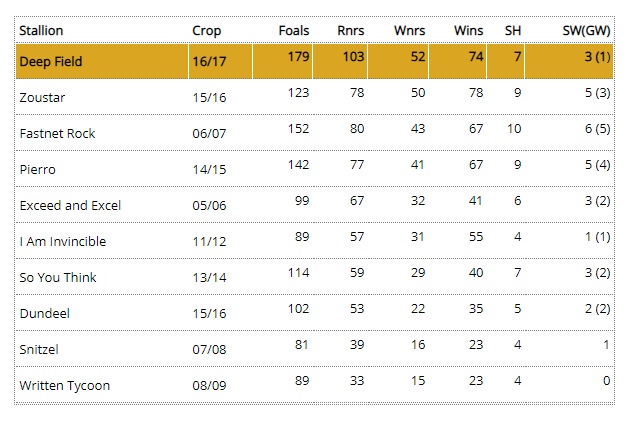The image size is (633, 421).
Task: Click the Written Tycoon row name
Action: pos(64,385)
